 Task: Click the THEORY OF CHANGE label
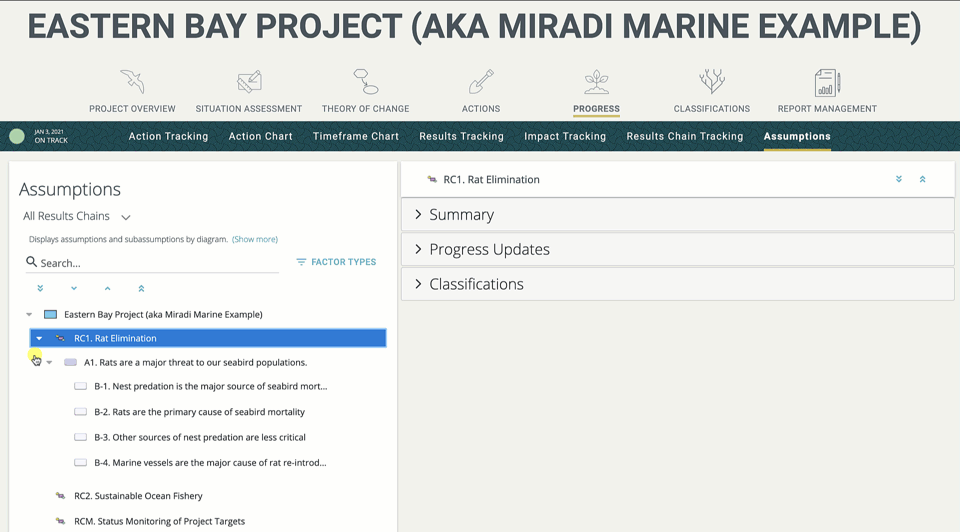tap(366, 108)
